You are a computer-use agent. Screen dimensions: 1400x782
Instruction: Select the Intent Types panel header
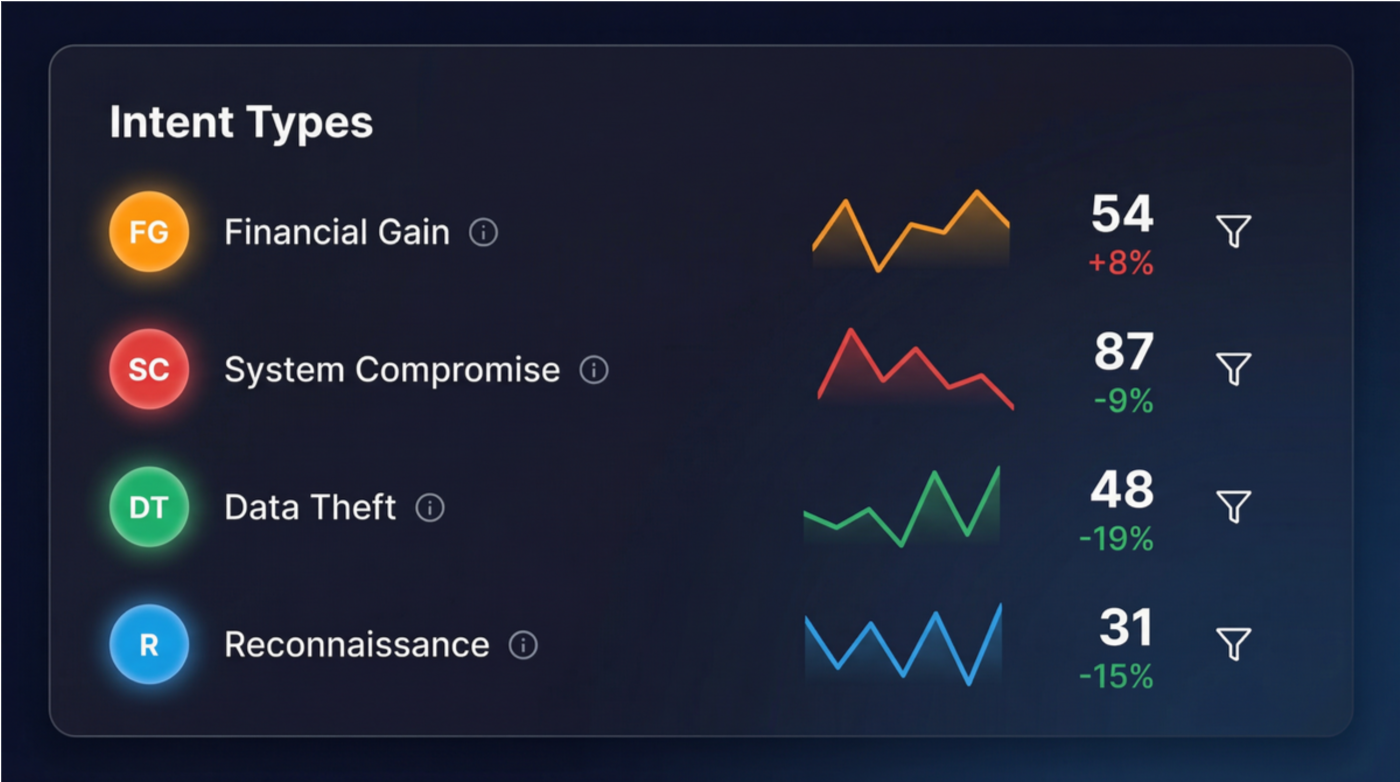click(241, 121)
